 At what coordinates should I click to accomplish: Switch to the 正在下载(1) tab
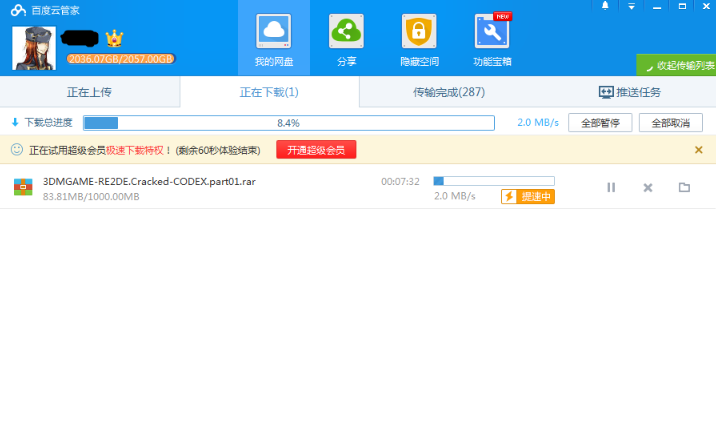tap(269, 92)
